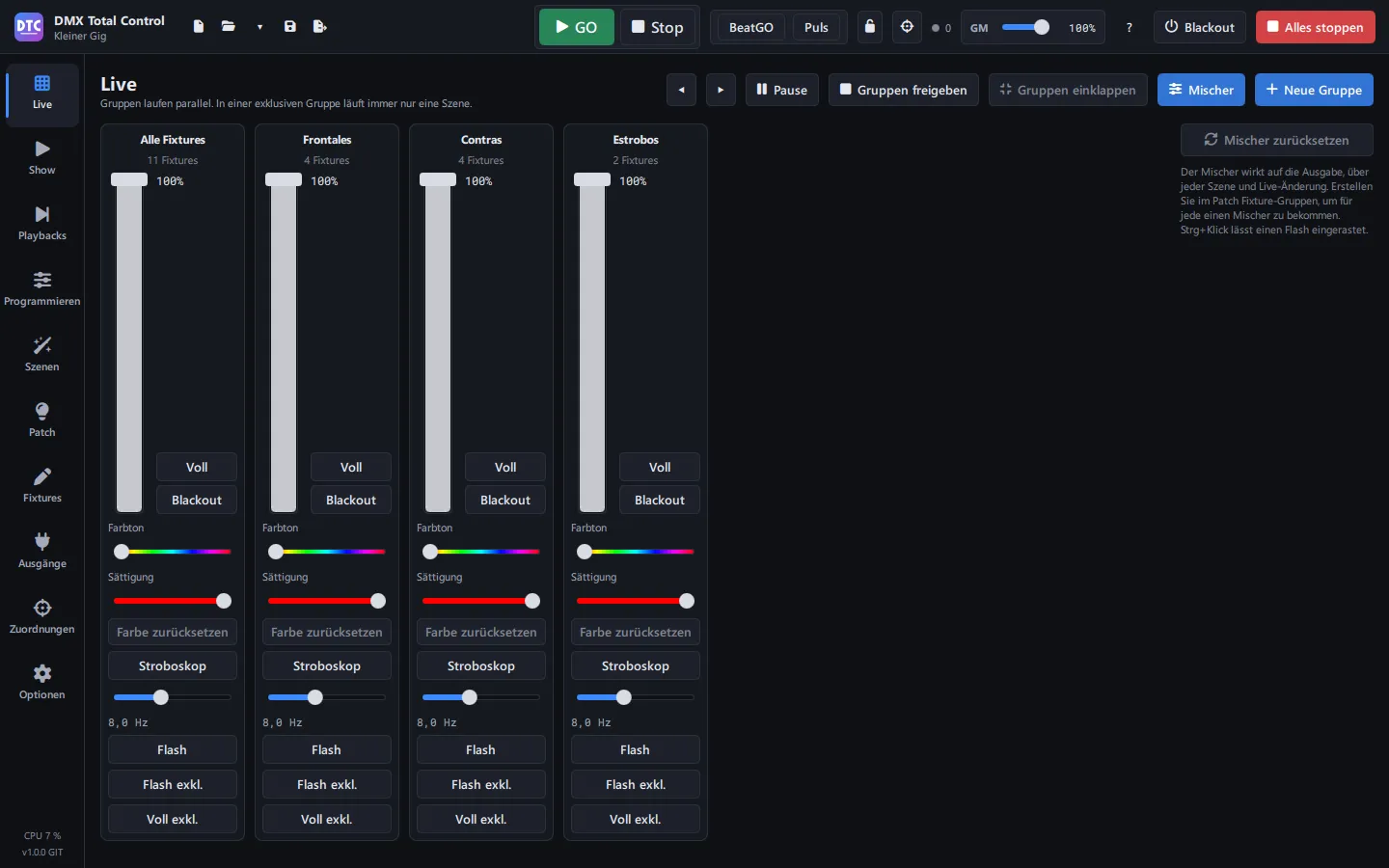The height and width of the screenshot is (868, 1389).
Task: Open show file via folder icon
Action: pyautogui.click(x=229, y=27)
